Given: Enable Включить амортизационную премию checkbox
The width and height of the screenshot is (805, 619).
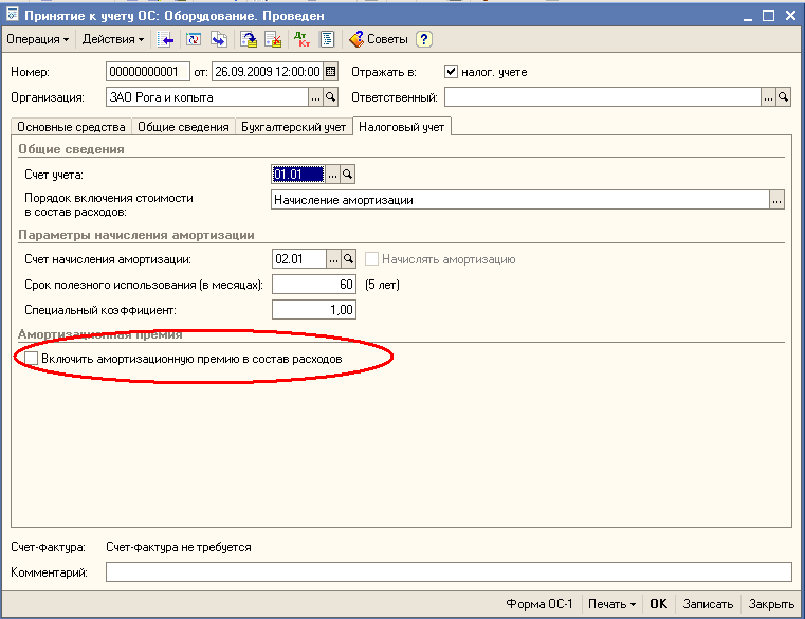Looking at the screenshot, I should 32,358.
